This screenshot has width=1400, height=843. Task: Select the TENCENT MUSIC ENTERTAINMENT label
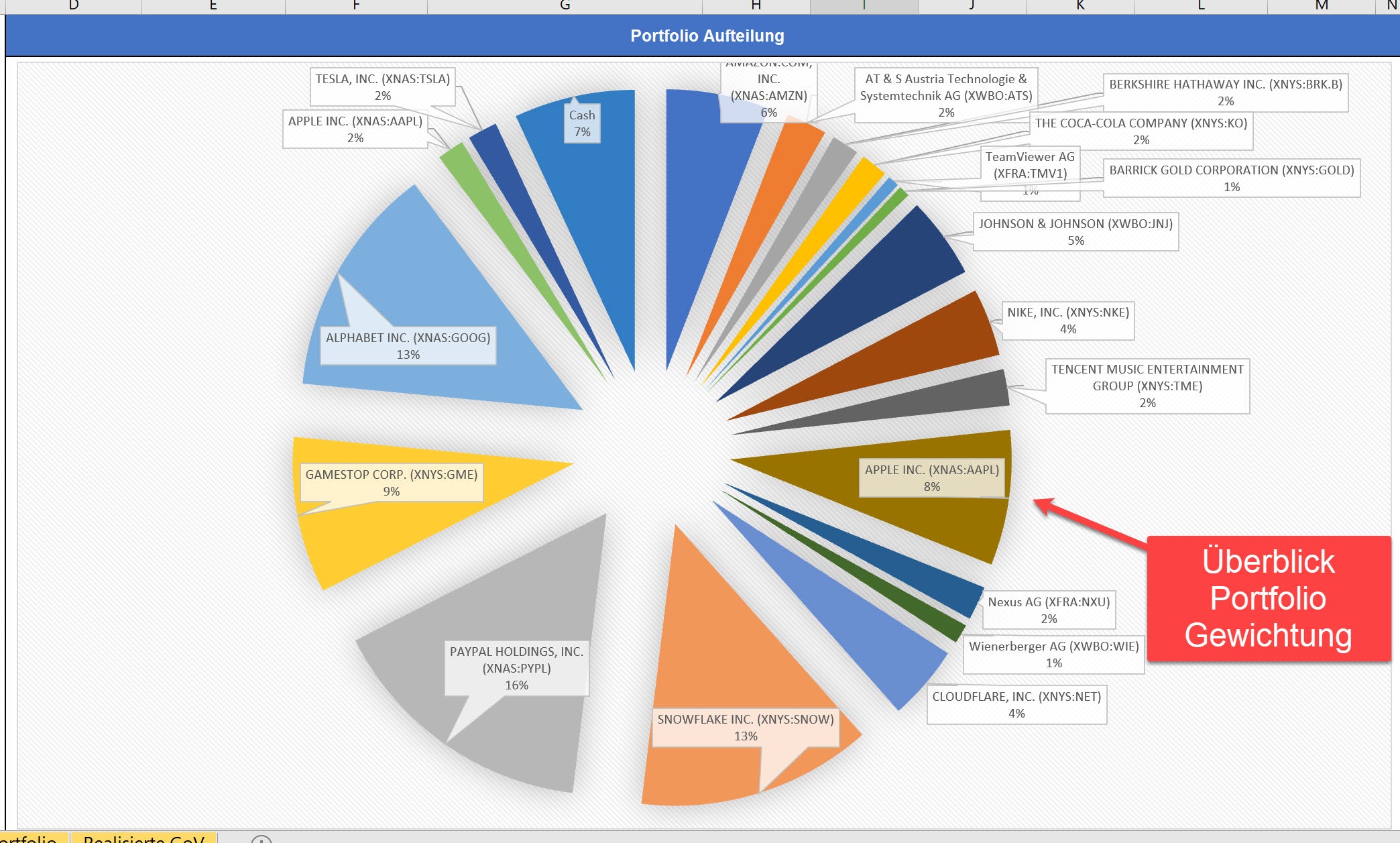[x=1147, y=386]
